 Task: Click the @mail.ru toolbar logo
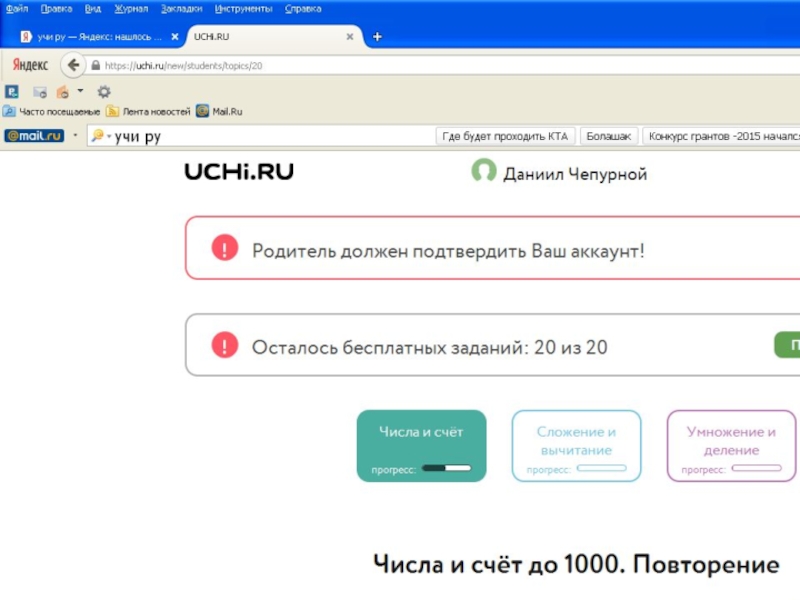pyautogui.click(x=34, y=136)
